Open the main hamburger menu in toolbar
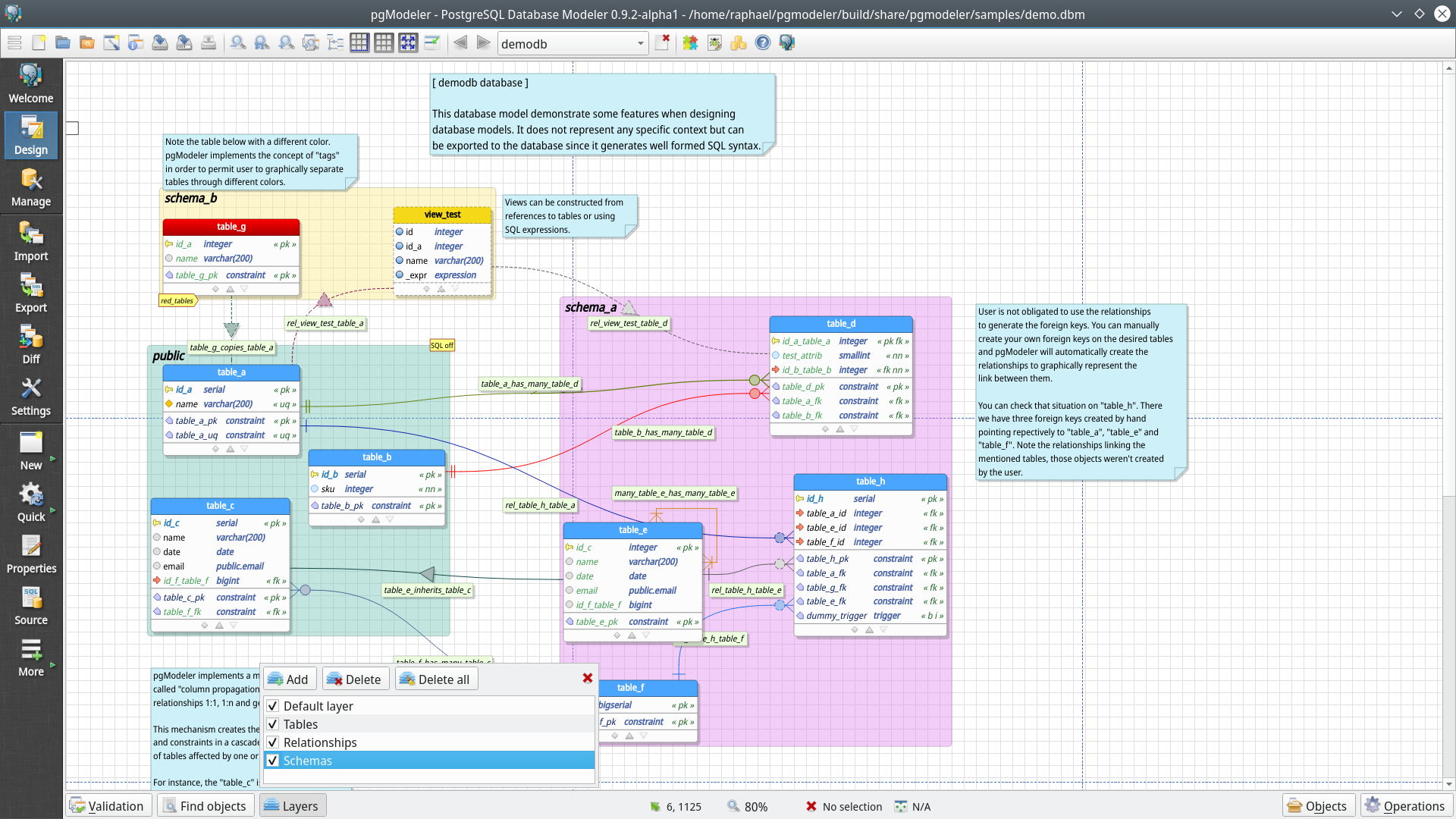This screenshot has width=1456, height=819. click(14, 43)
